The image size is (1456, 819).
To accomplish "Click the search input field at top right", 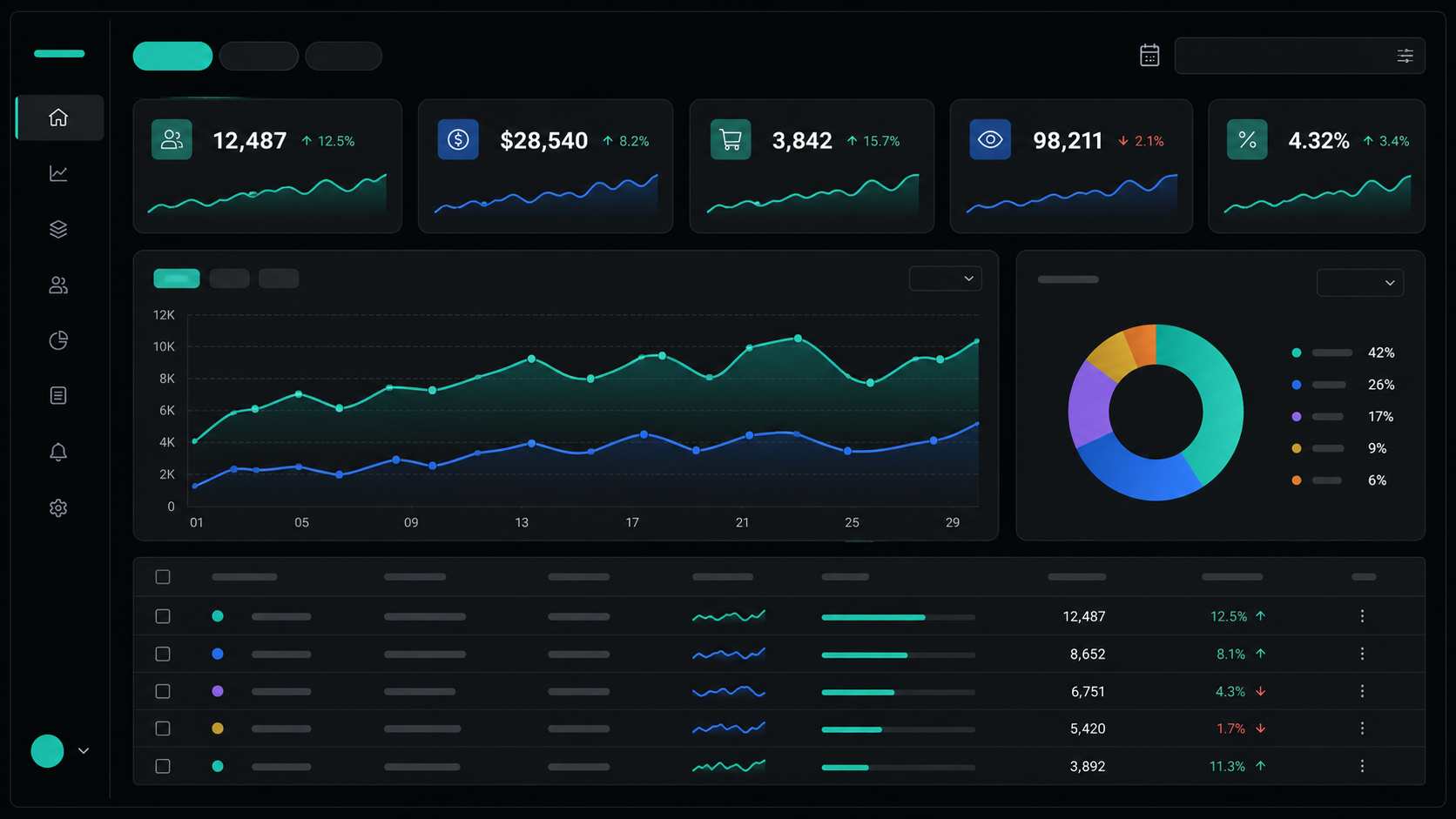I will pyautogui.click(x=1299, y=56).
